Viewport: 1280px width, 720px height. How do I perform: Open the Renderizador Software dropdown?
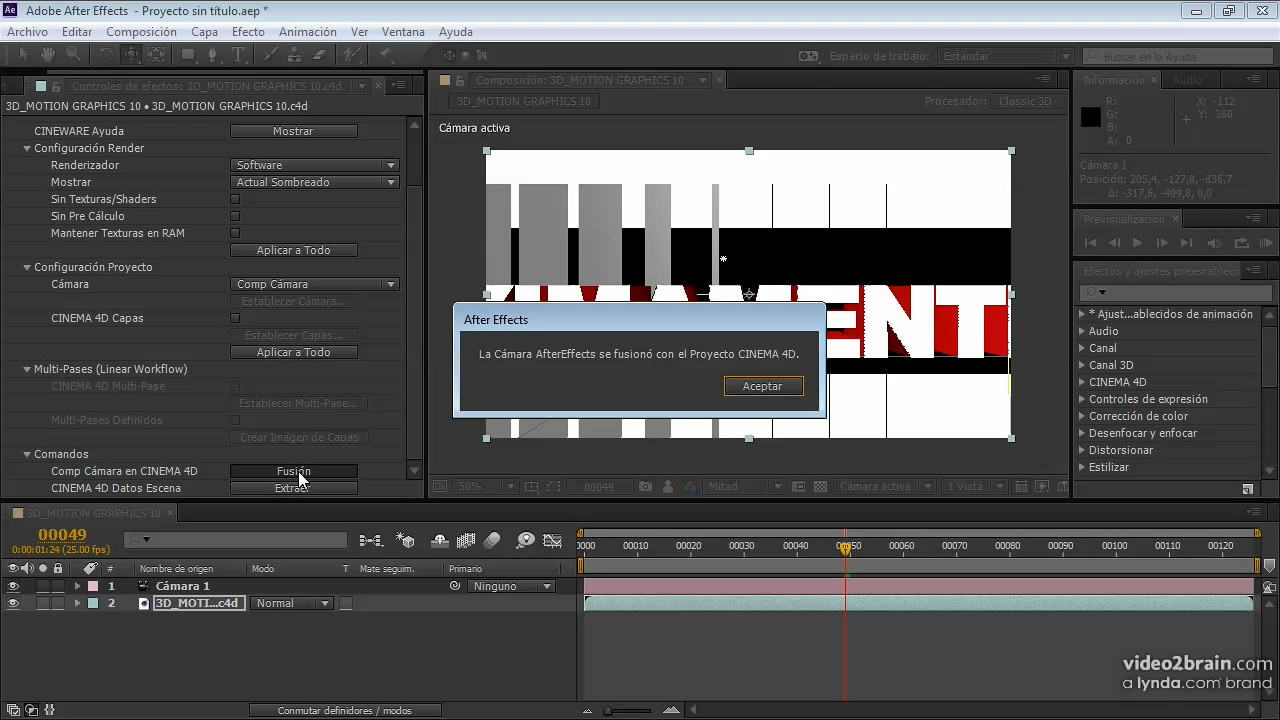point(315,165)
